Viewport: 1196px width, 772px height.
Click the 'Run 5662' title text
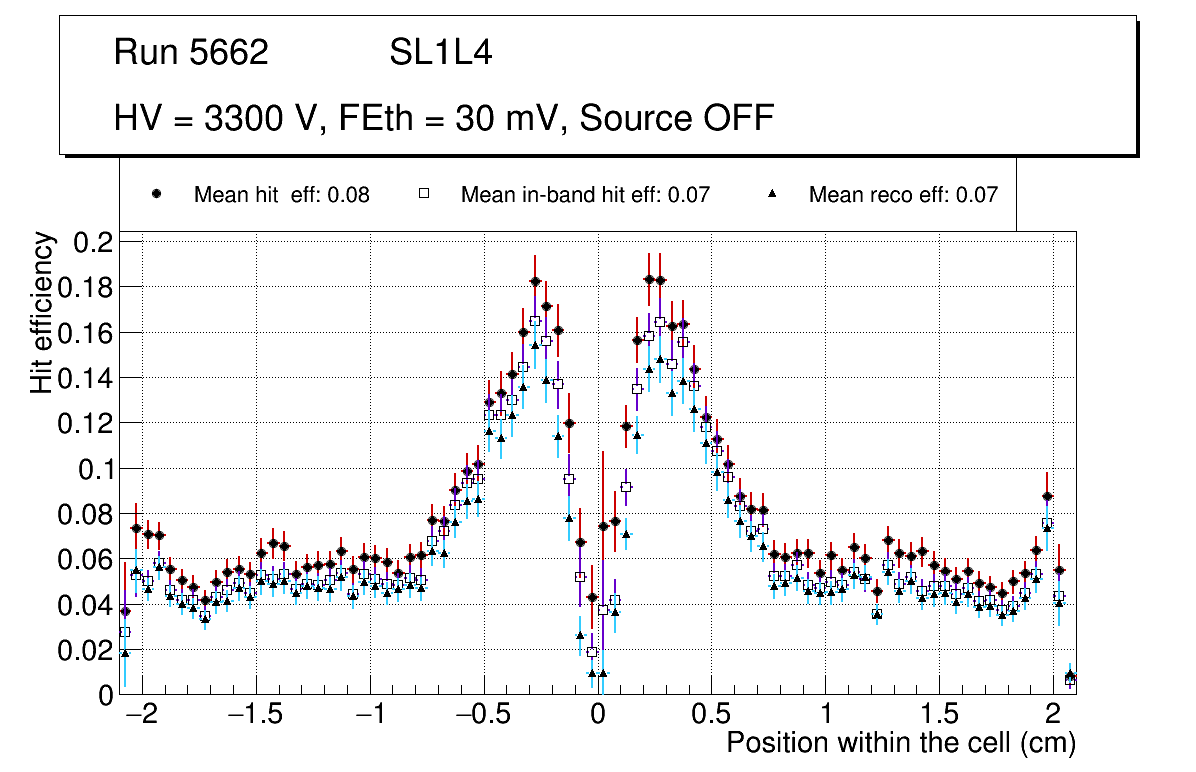[191, 53]
